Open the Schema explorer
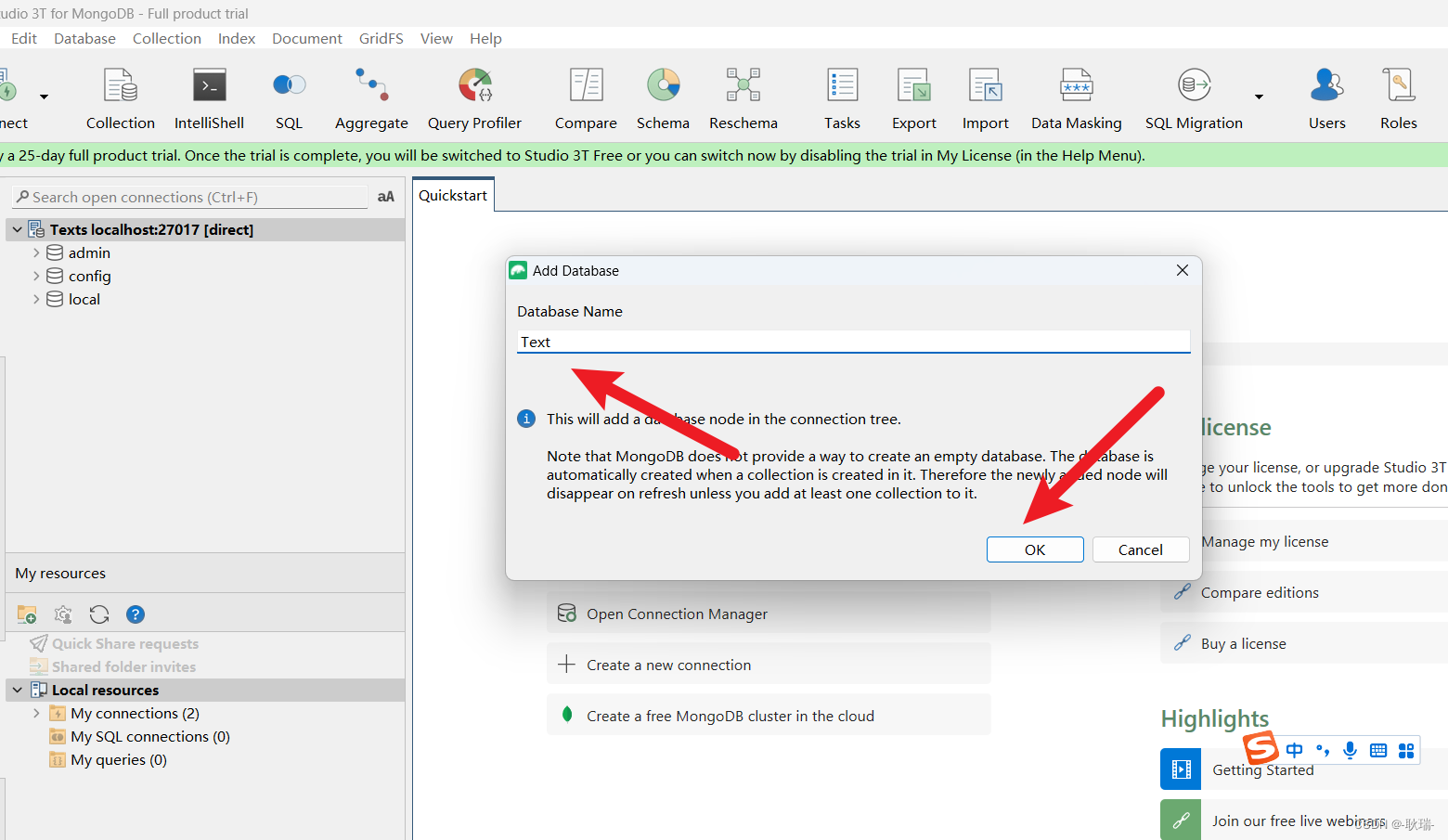 click(x=663, y=98)
